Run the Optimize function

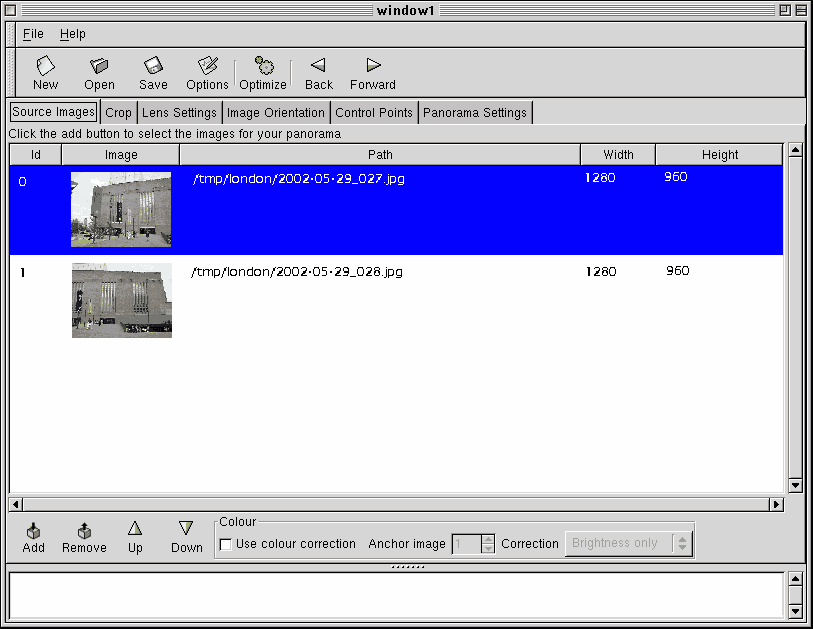(262, 70)
